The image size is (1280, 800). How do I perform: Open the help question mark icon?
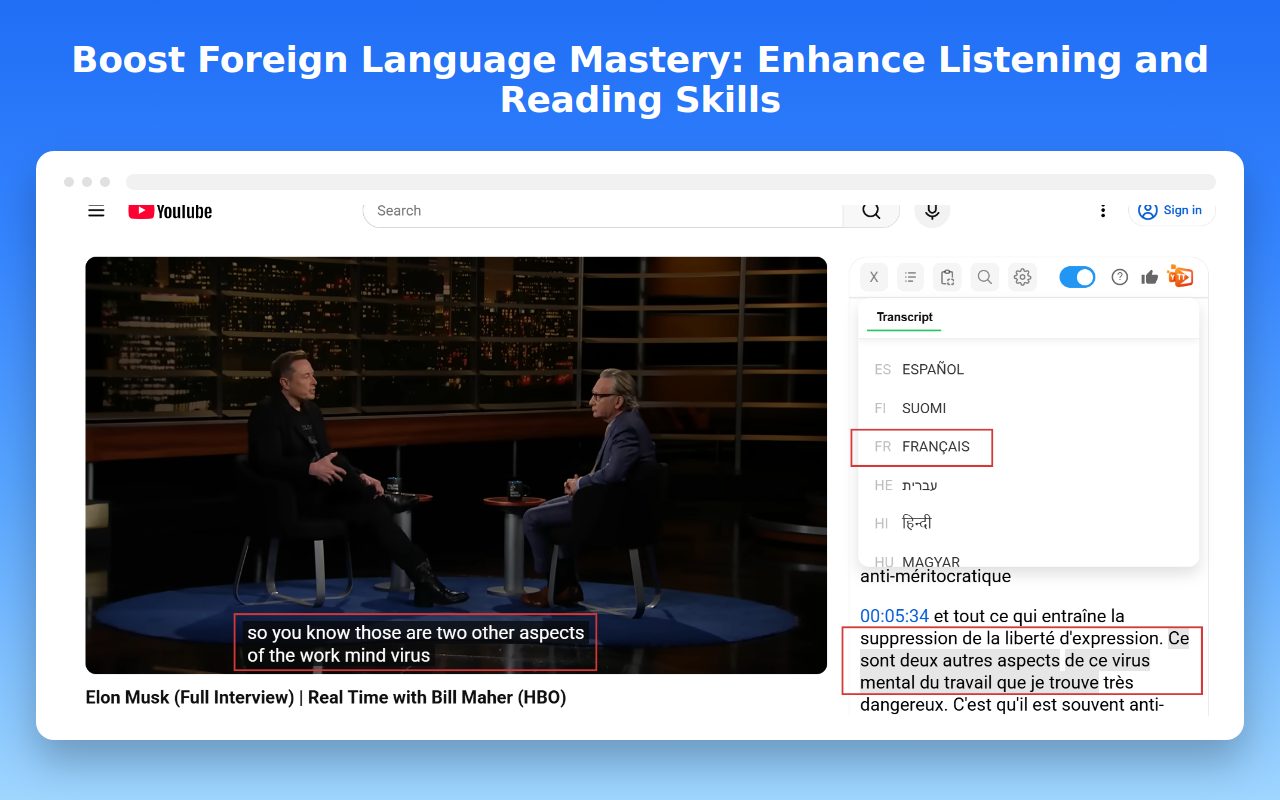(1120, 277)
